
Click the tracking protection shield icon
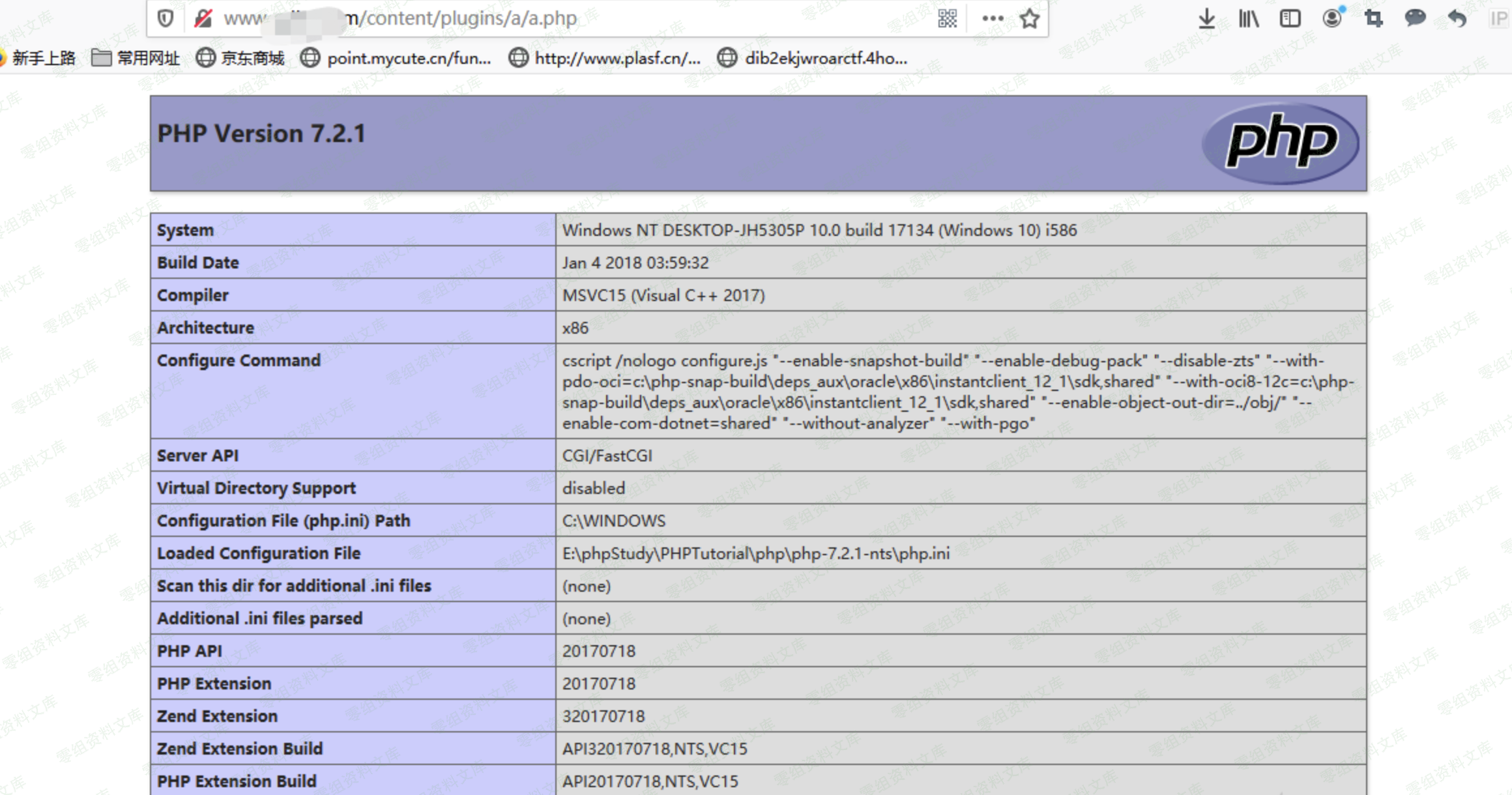[166, 18]
